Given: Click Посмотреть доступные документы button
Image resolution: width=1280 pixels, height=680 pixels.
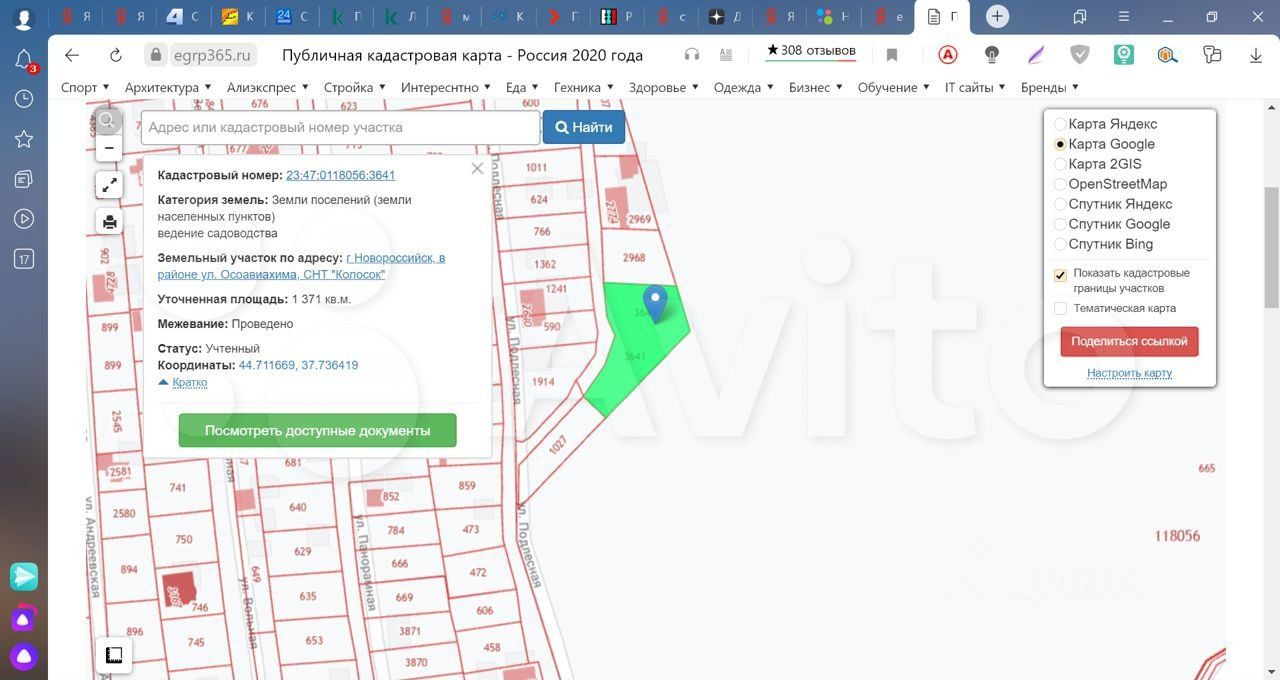Looking at the screenshot, I should pos(318,431).
